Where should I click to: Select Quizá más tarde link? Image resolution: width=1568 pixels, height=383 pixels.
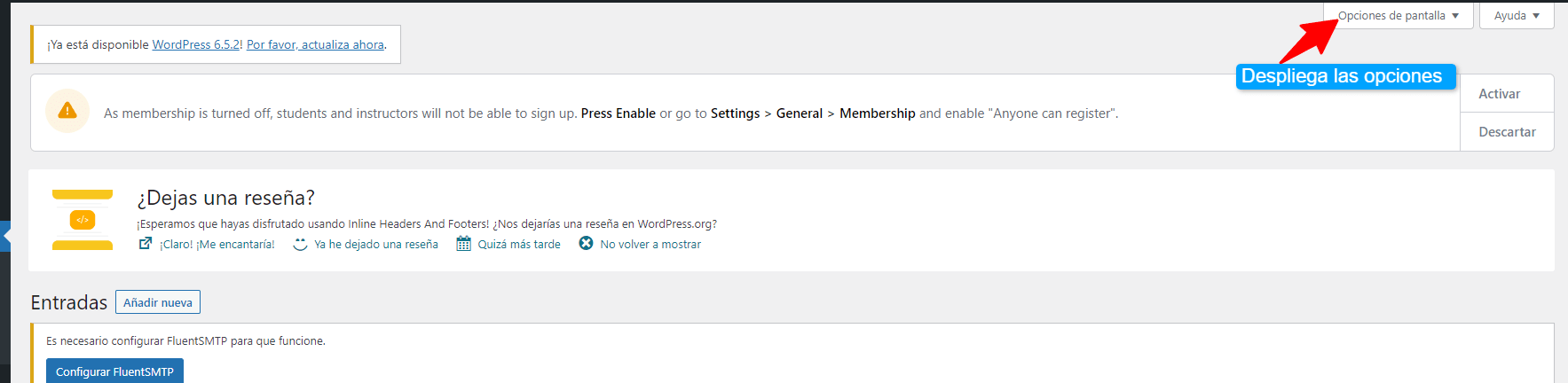(519, 244)
